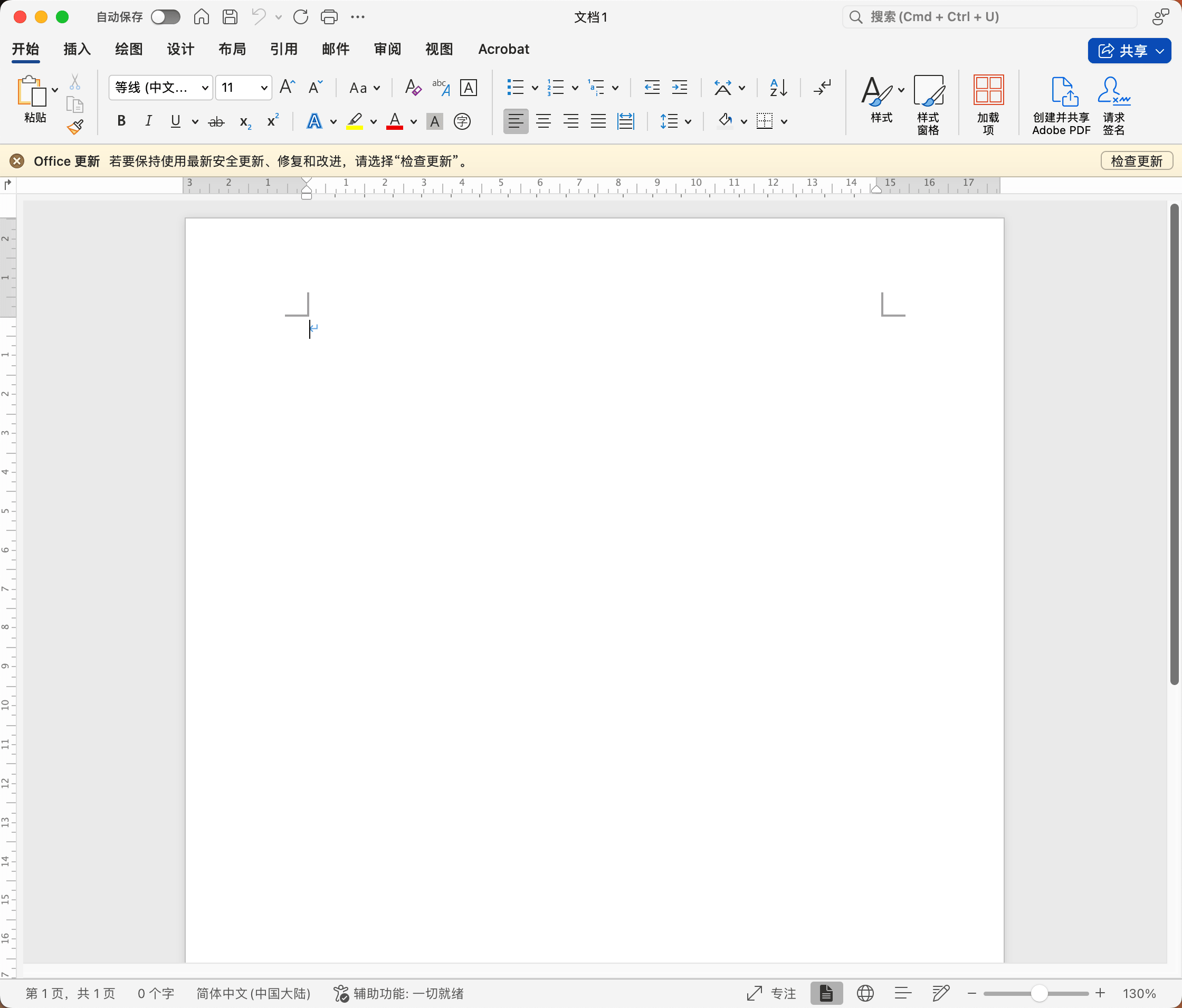
Task: Open the 审阅 ribbon tab
Action: pos(387,50)
